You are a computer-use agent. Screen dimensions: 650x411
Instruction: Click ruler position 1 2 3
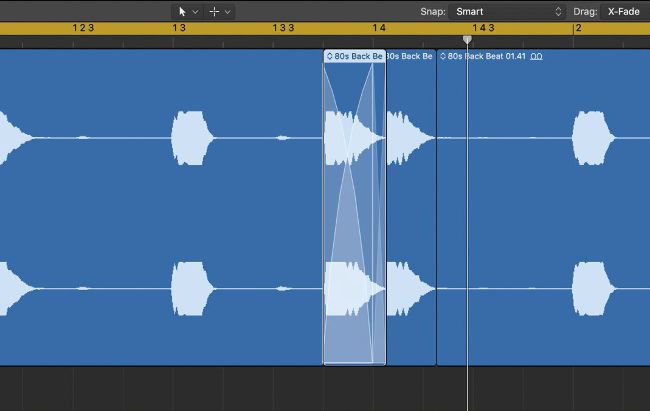83,28
